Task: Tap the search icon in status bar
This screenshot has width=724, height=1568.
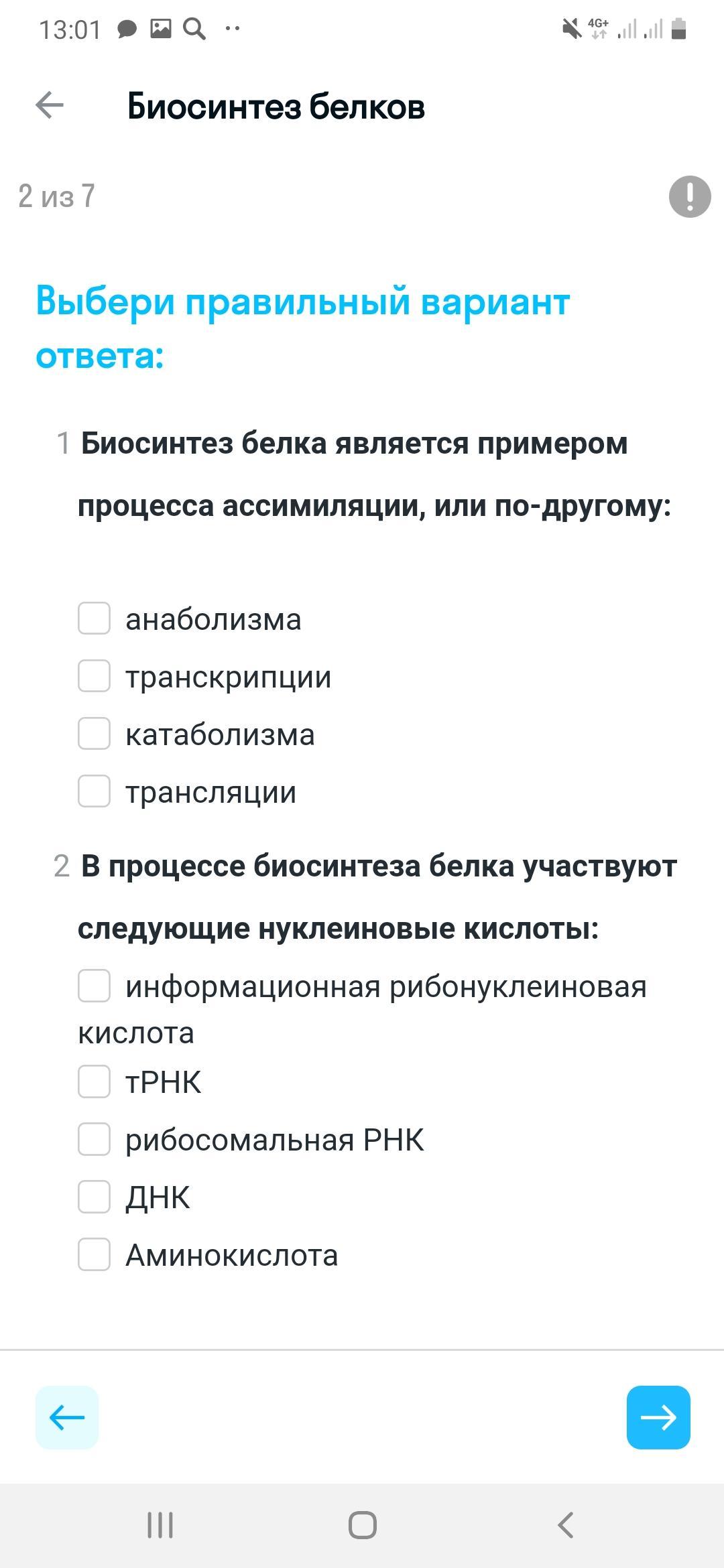Action: (x=194, y=29)
